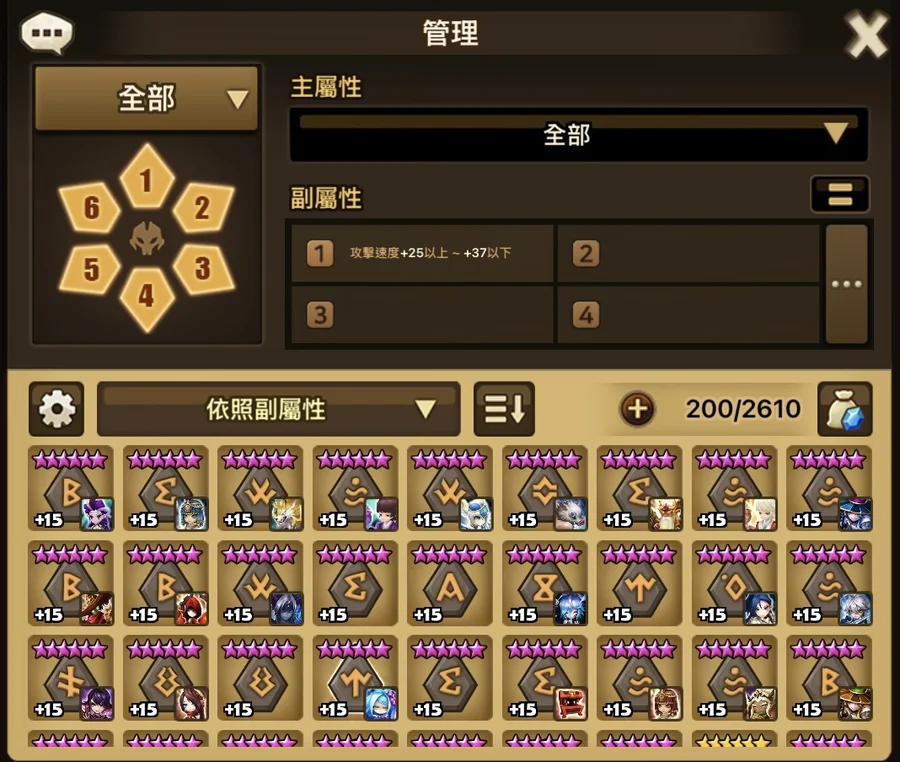
Task: Click the plus icon to expand rune storage
Action: coord(638,409)
